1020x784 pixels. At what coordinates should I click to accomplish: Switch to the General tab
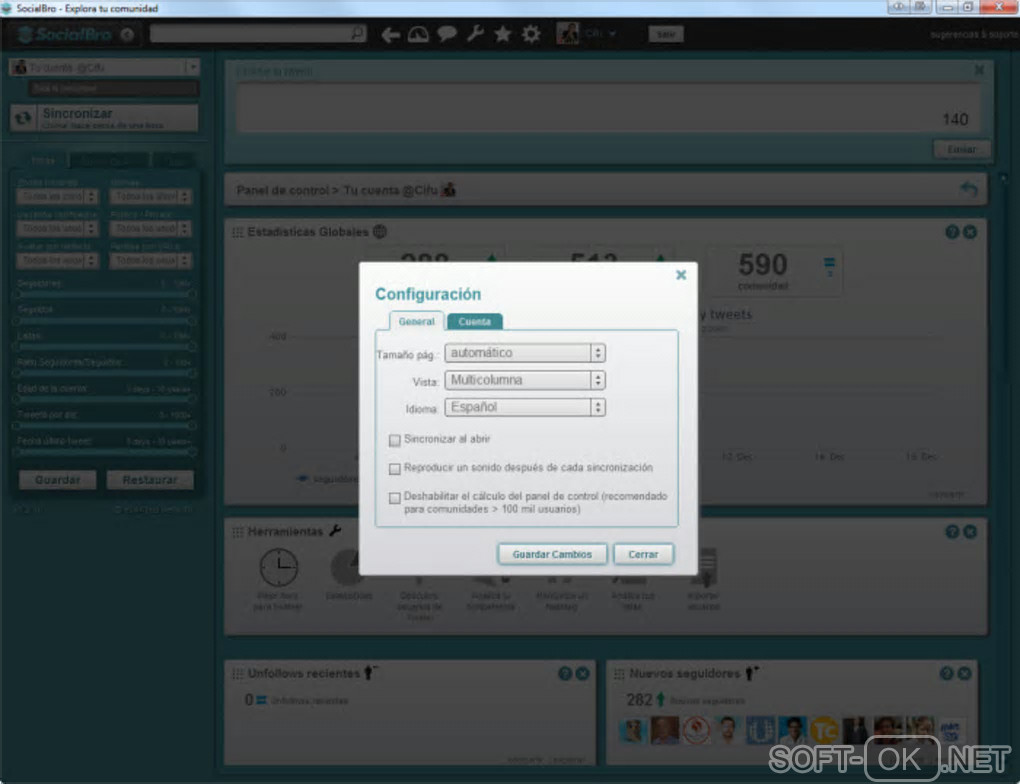click(x=416, y=321)
